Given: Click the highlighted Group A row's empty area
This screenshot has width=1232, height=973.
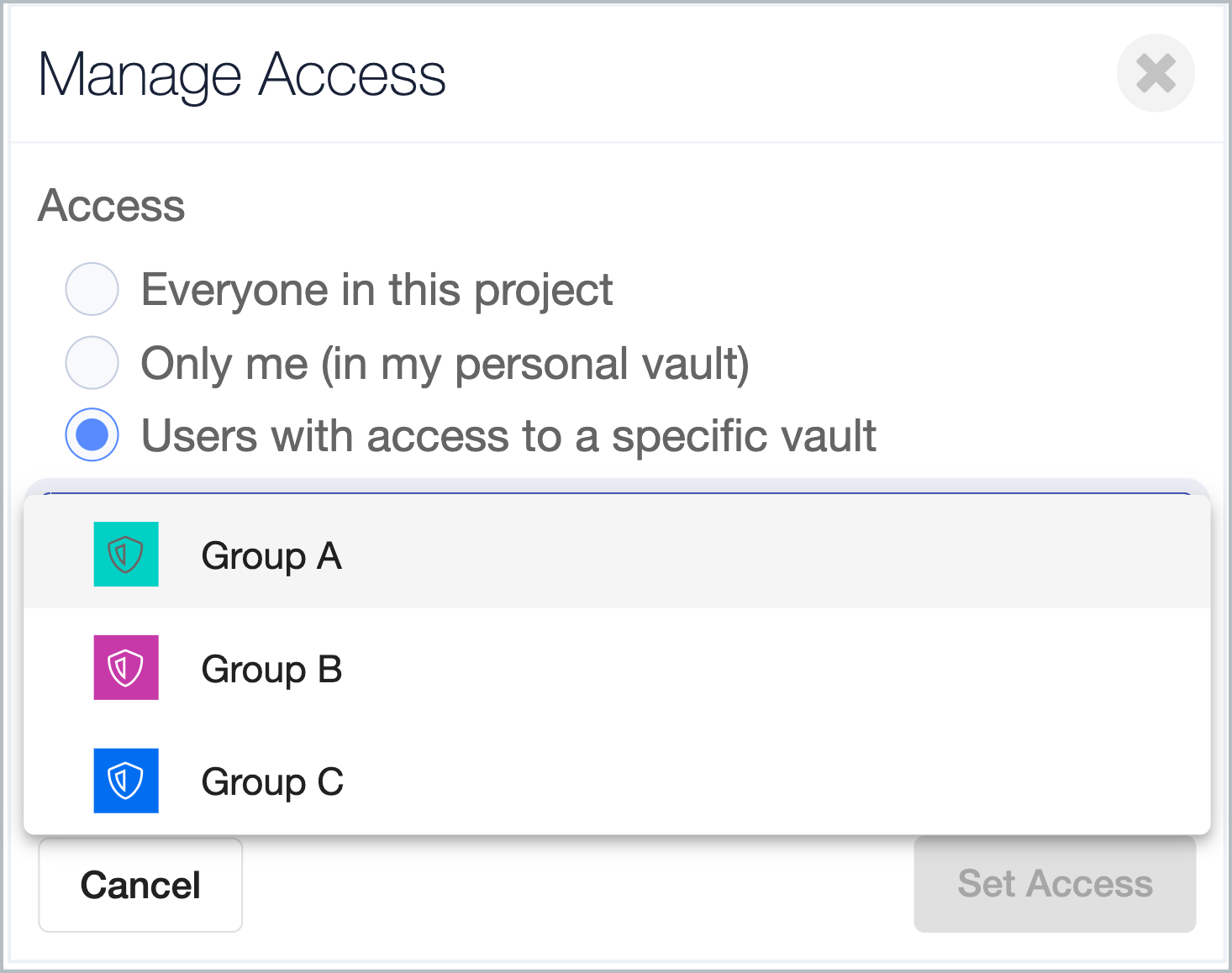Looking at the screenshot, I should [756, 555].
